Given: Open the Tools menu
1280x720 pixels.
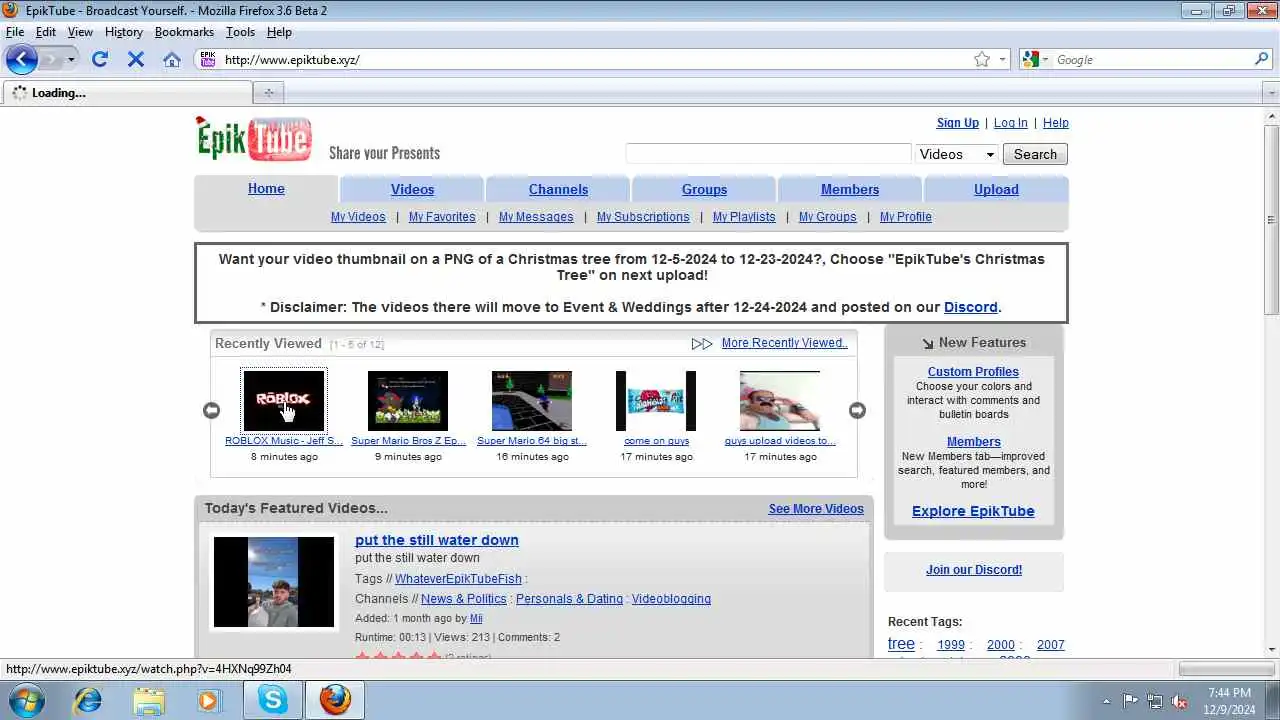Looking at the screenshot, I should click(x=240, y=32).
